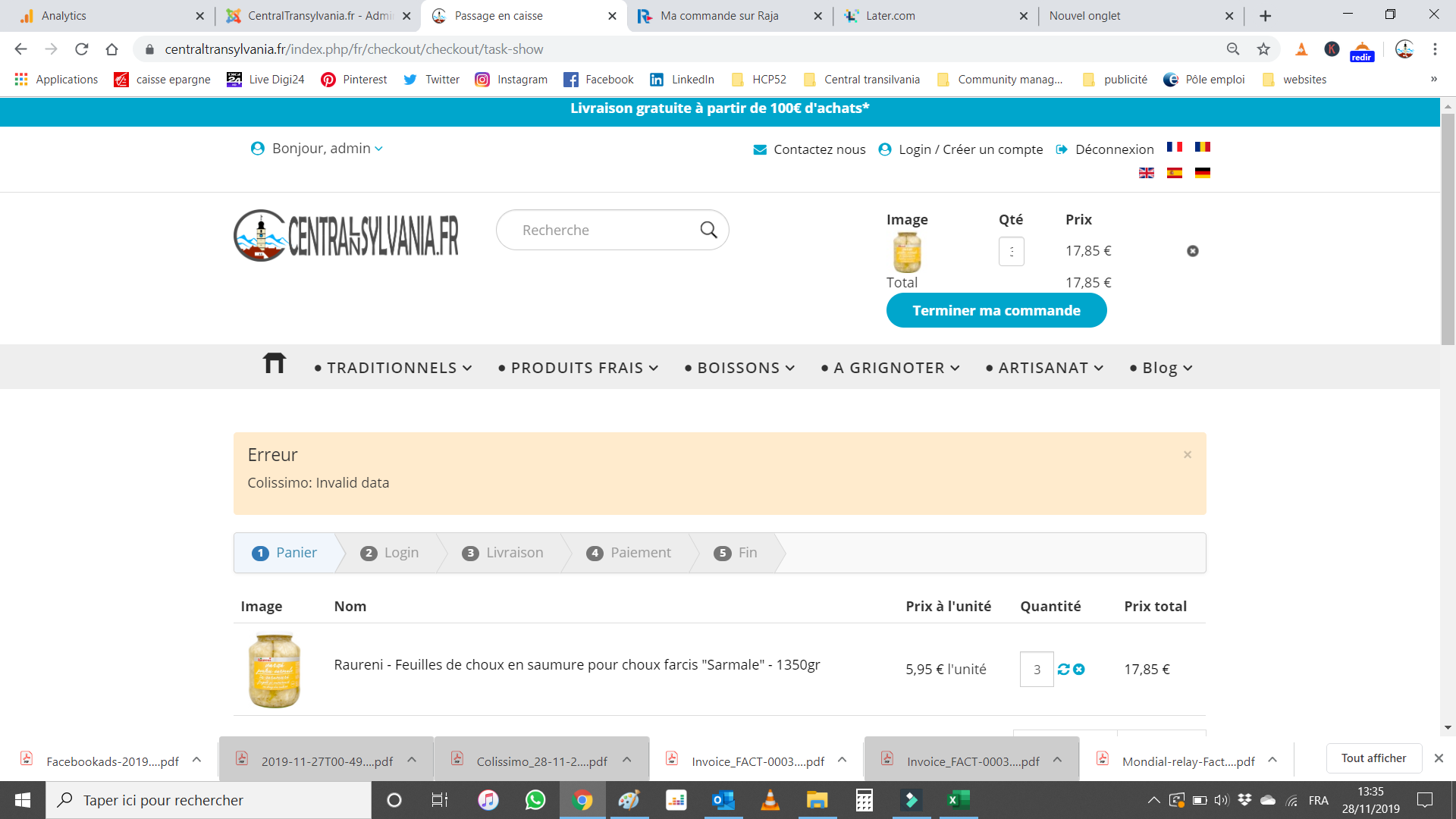Select the German flag language
1456x819 pixels.
[1202, 173]
